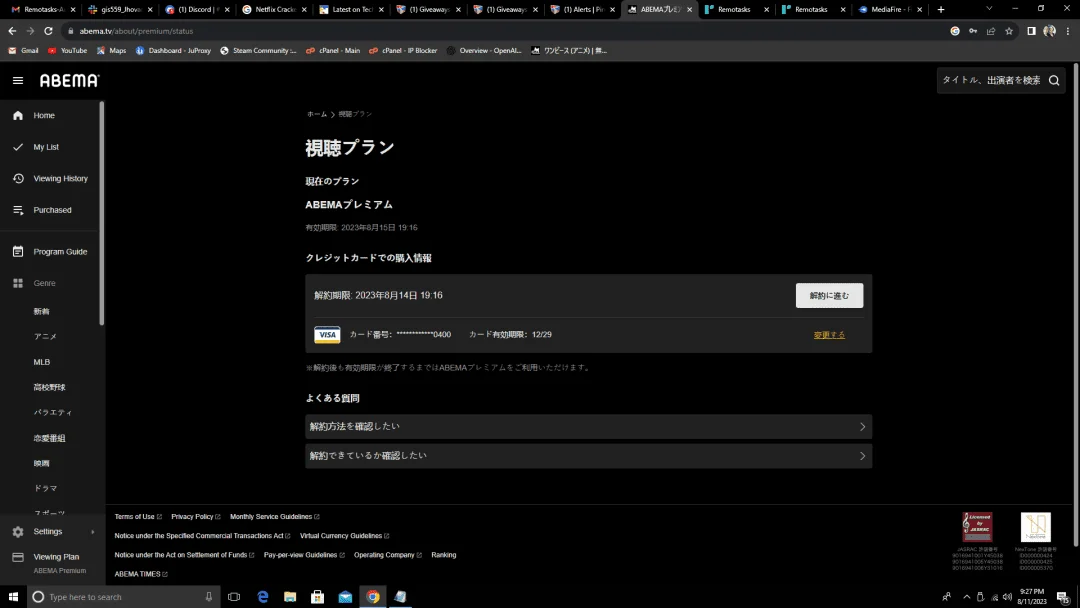Open the cPanel - Main bookmark

(333, 51)
